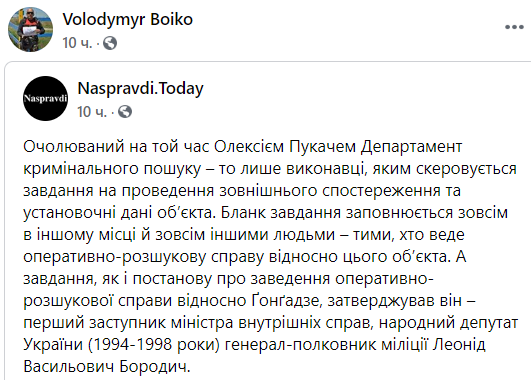This screenshot has width=531, height=380.
Task: Click the public globe icon under Volodymyr Boiko
Action: click(x=110, y=43)
